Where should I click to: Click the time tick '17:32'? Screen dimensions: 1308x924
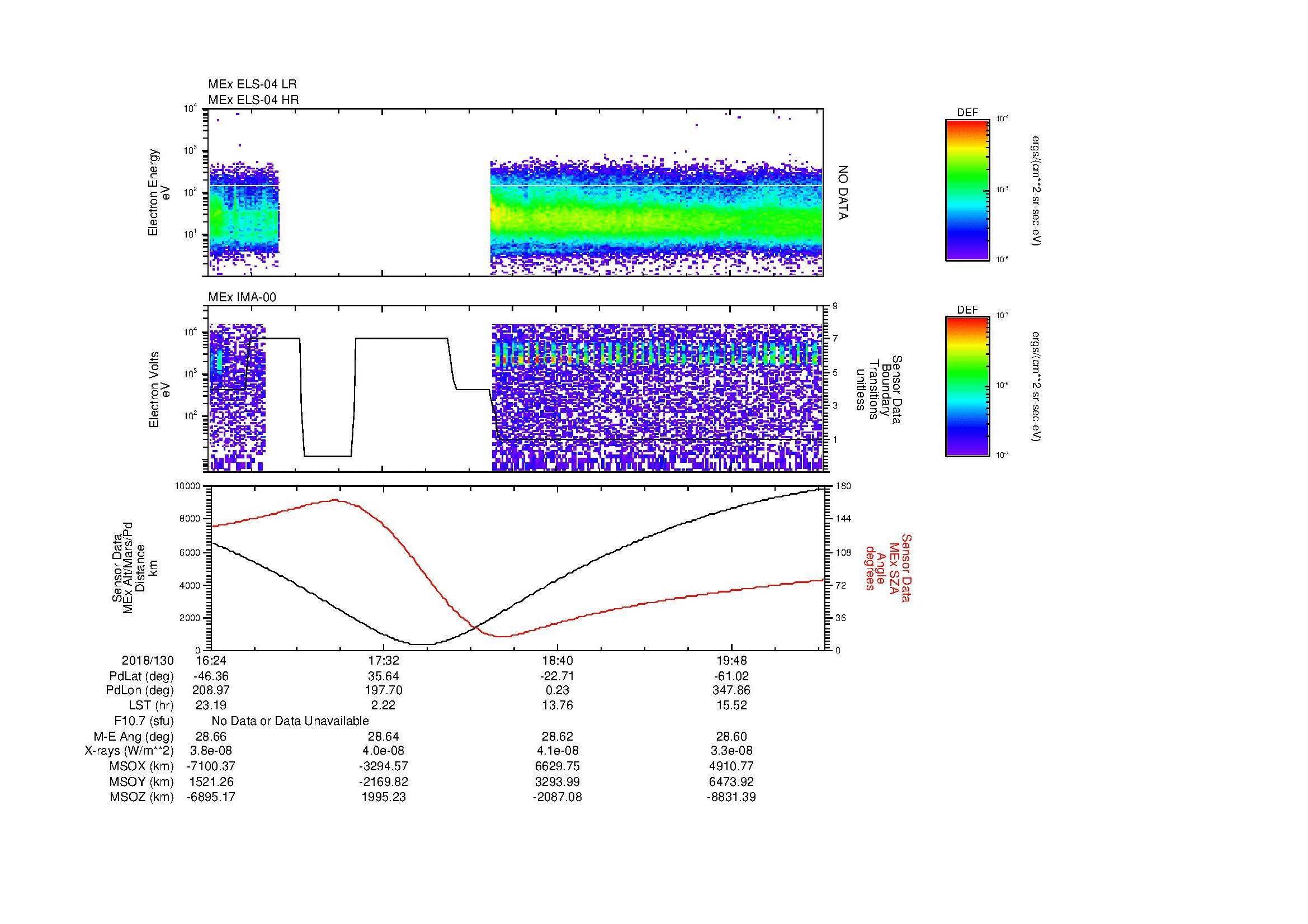(384, 660)
